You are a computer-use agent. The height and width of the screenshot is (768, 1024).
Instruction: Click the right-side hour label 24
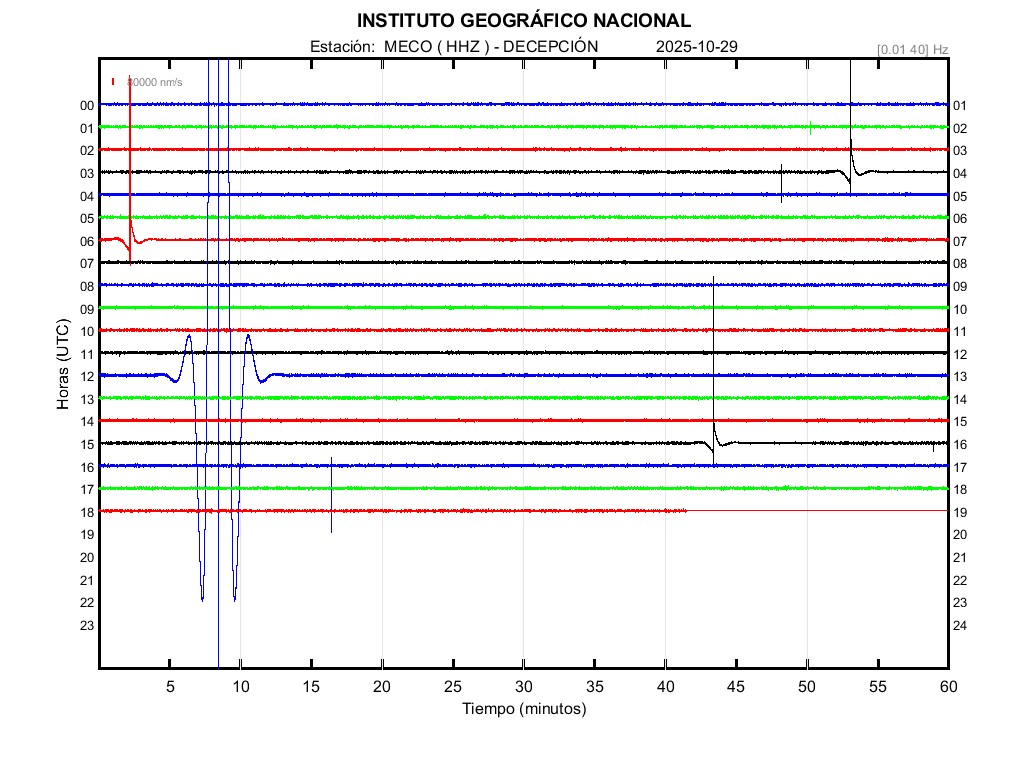pos(960,626)
